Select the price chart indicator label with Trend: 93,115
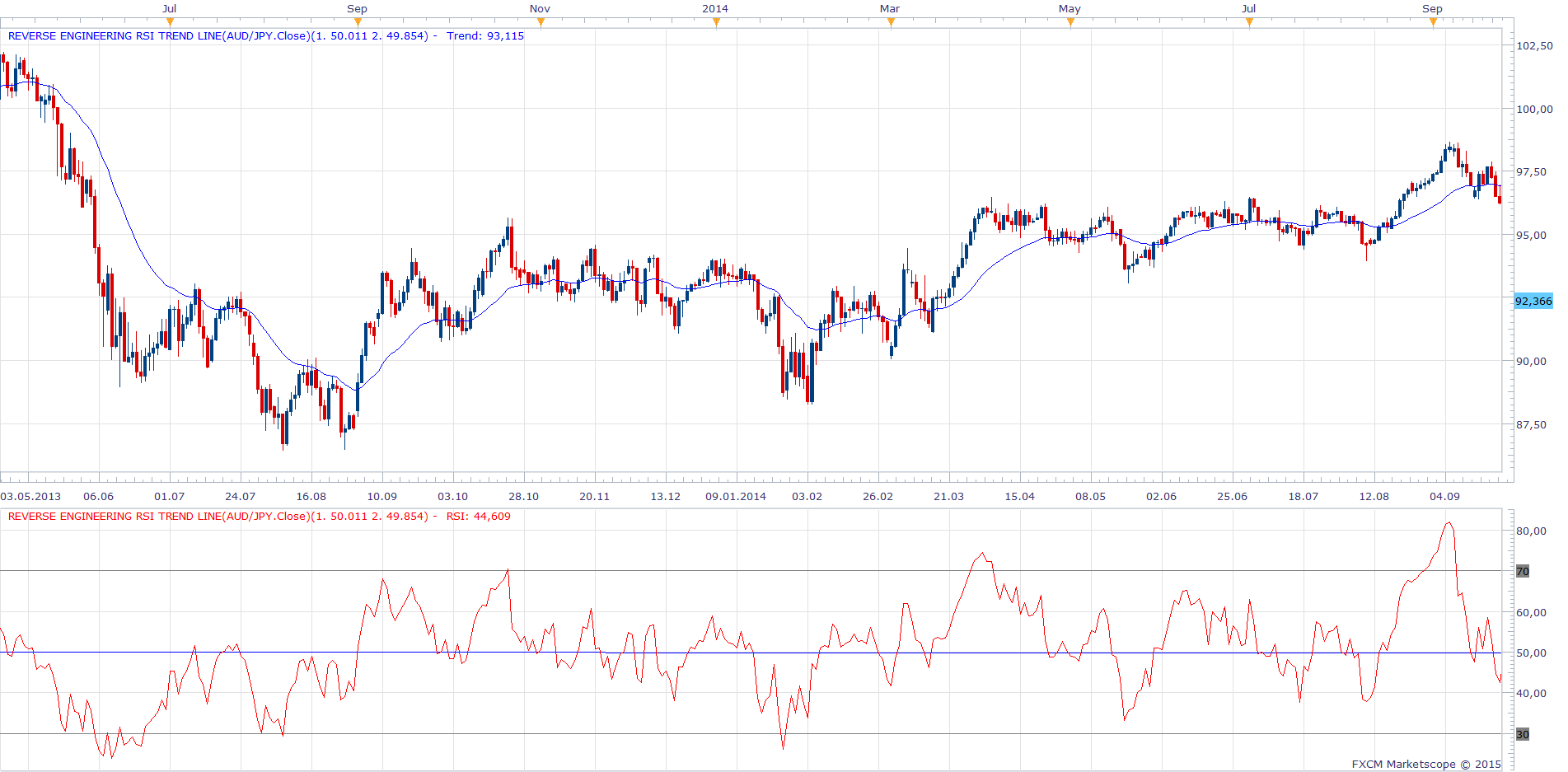The height and width of the screenshot is (772, 1568). (x=265, y=35)
